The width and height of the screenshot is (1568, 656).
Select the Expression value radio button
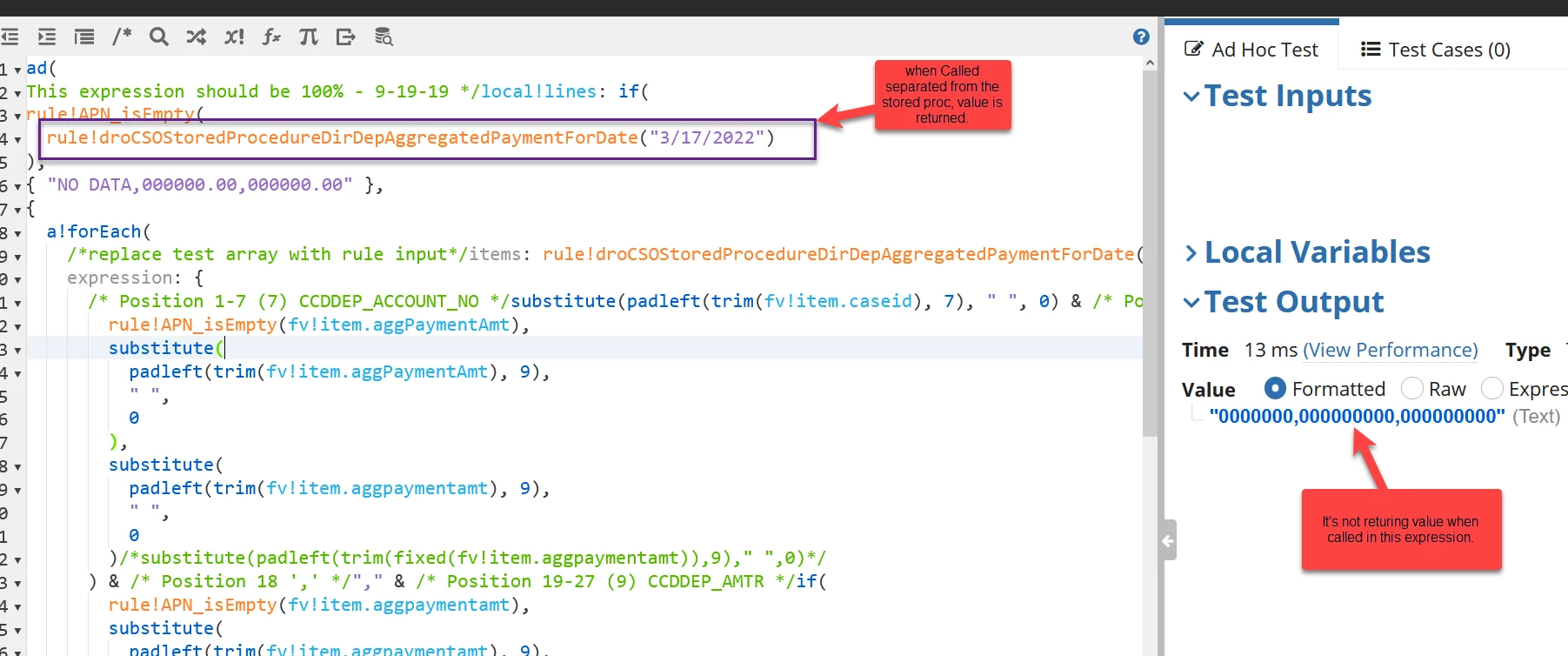point(1492,388)
